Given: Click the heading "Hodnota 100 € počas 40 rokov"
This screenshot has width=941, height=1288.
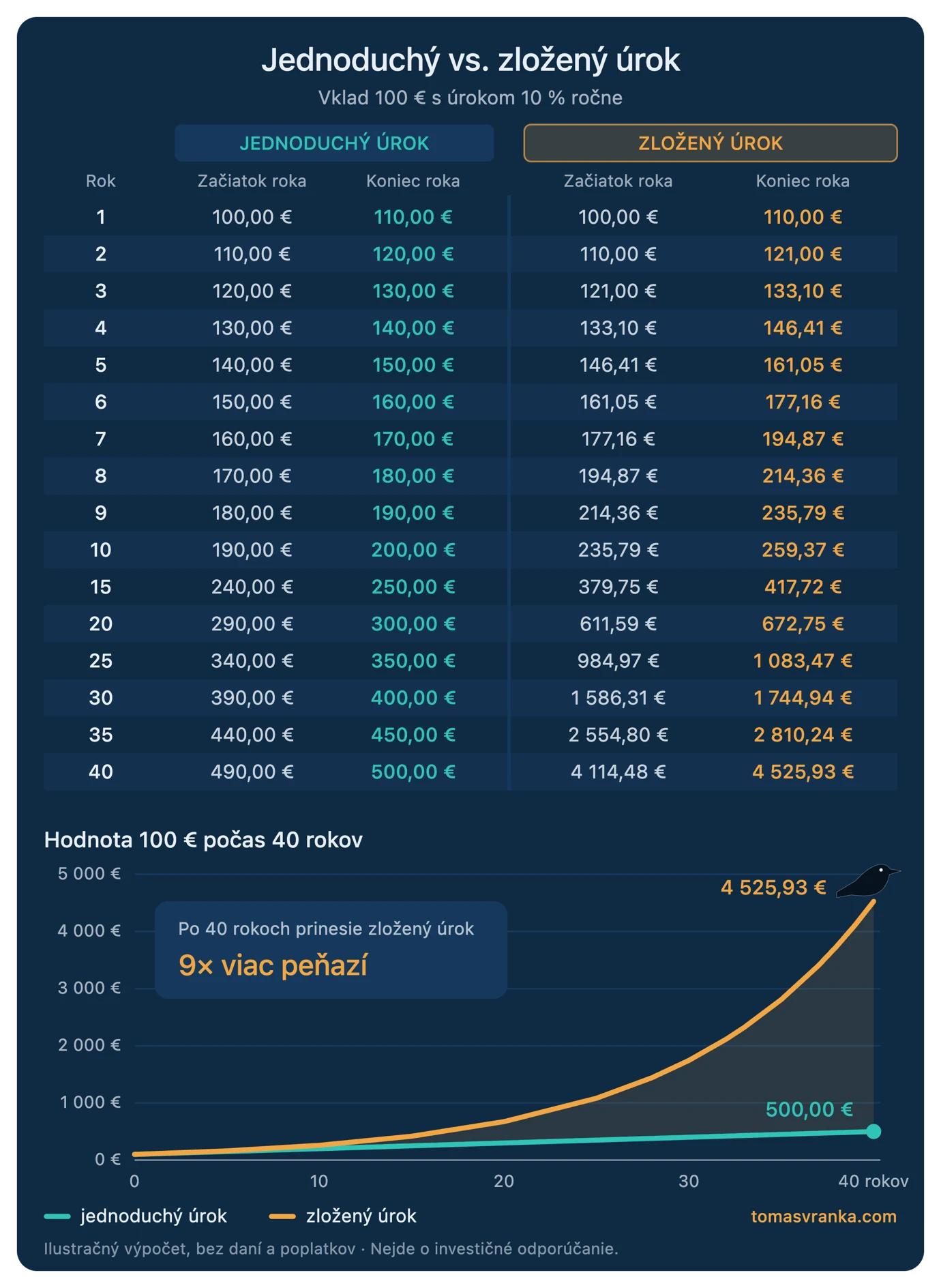Looking at the screenshot, I should click(x=203, y=840).
